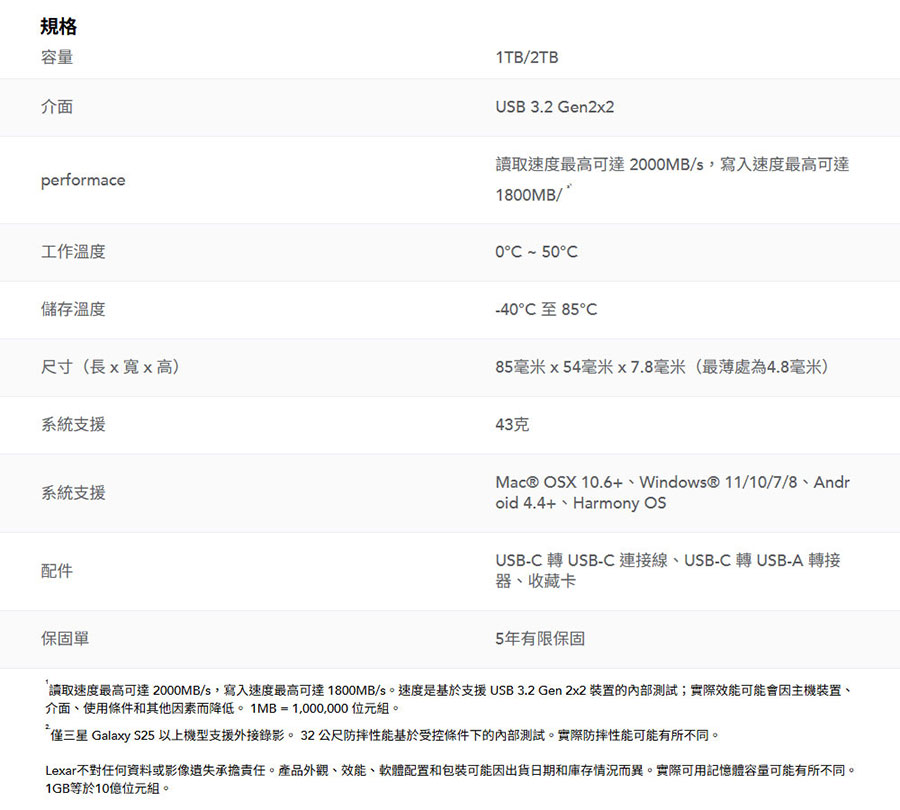Select the 保固單 label
Screen dimensions: 900x810
[x=65, y=639]
